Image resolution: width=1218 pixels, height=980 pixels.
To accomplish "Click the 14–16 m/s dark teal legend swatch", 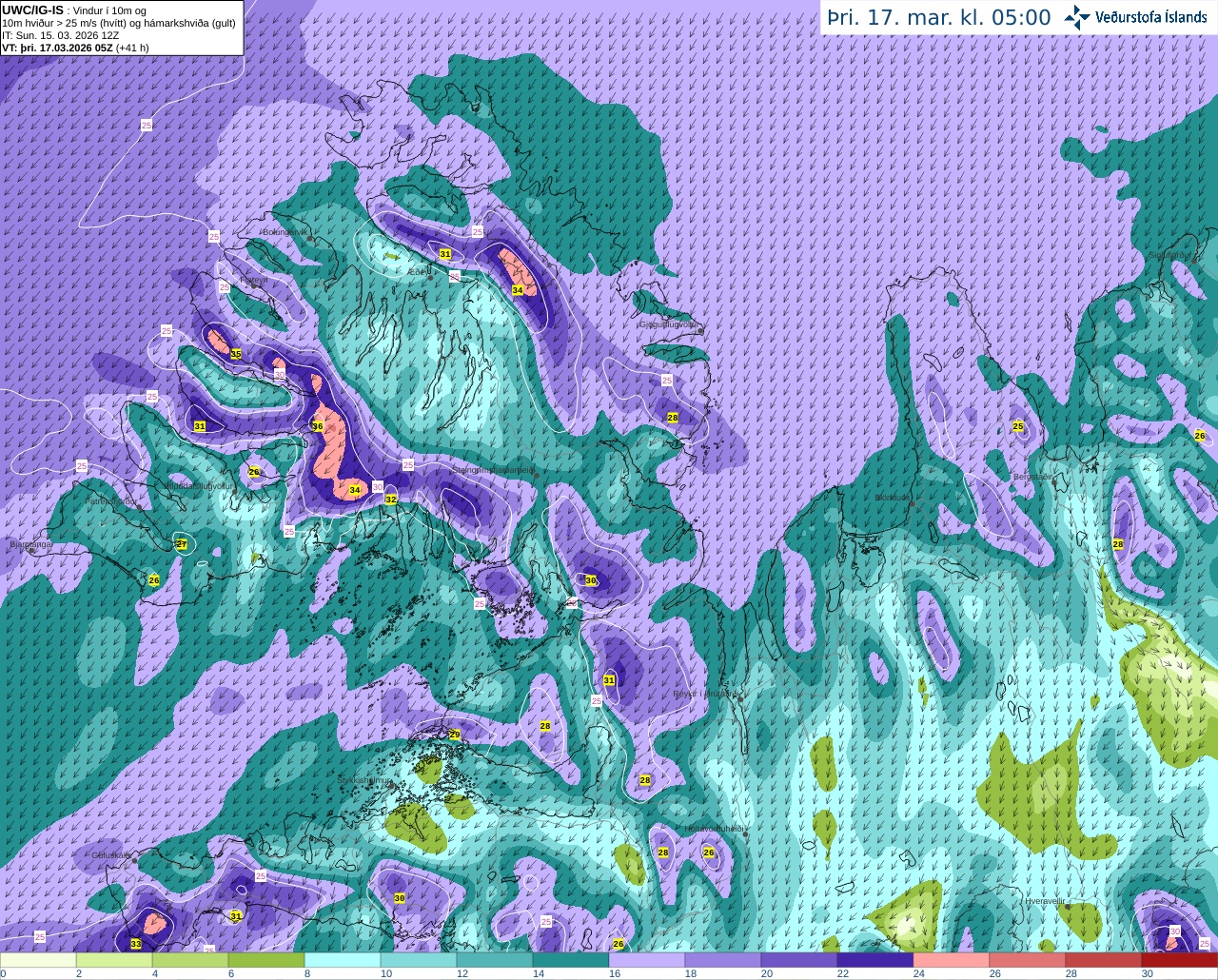I will coord(571,960).
